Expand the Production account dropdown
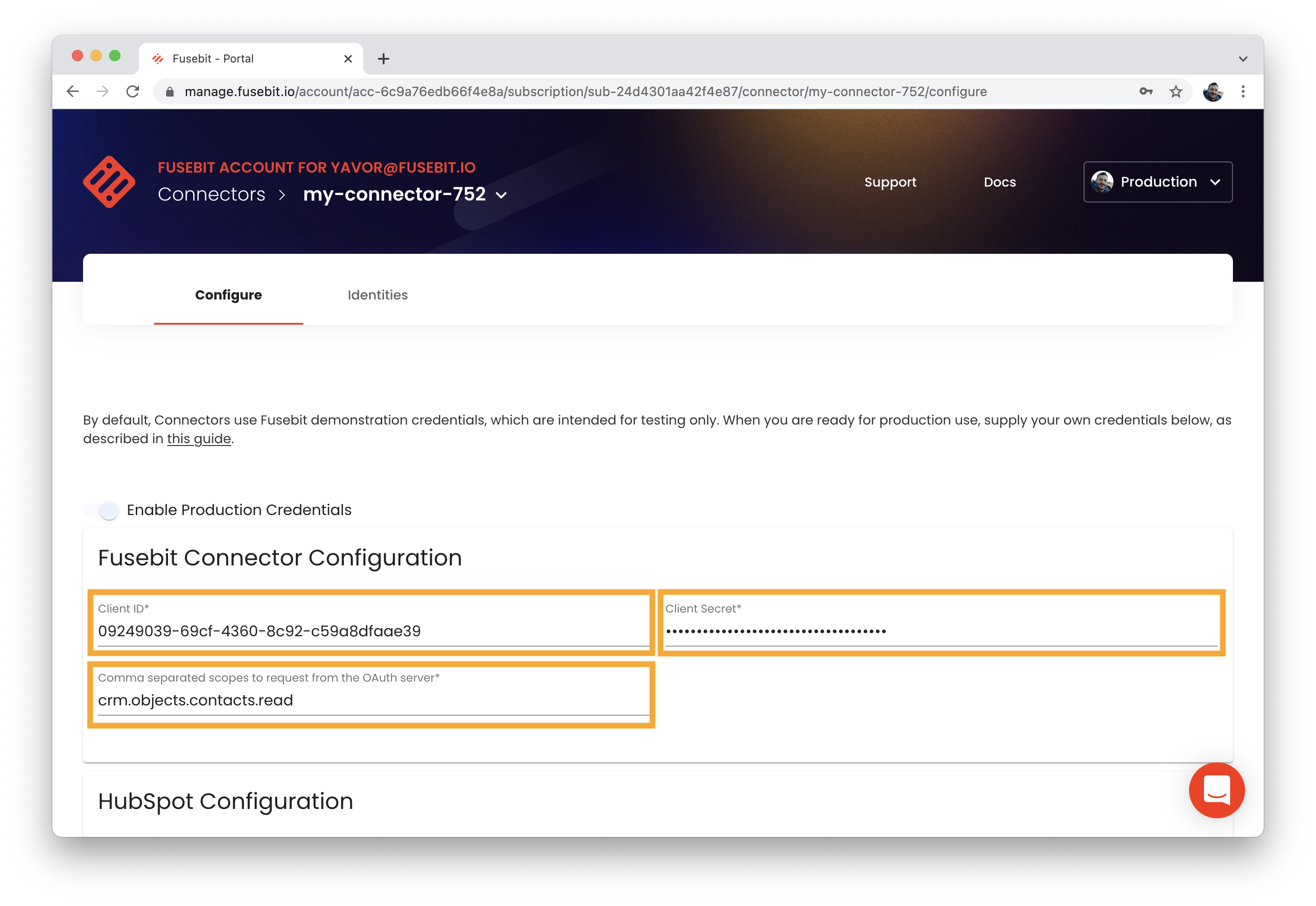1316x906 pixels. [1158, 181]
